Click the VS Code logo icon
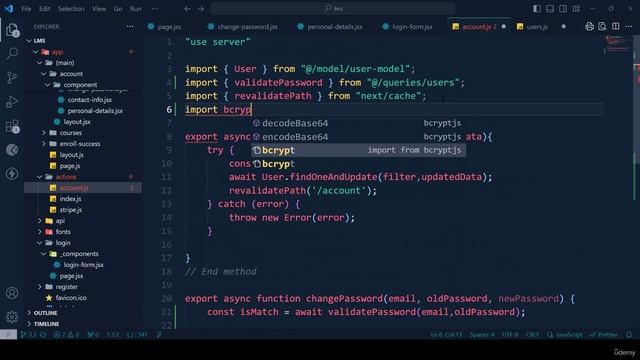 coord(9,9)
